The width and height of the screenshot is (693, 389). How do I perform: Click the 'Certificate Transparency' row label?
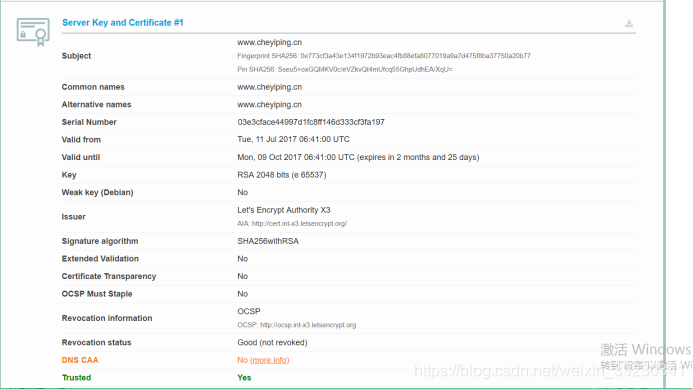109,276
